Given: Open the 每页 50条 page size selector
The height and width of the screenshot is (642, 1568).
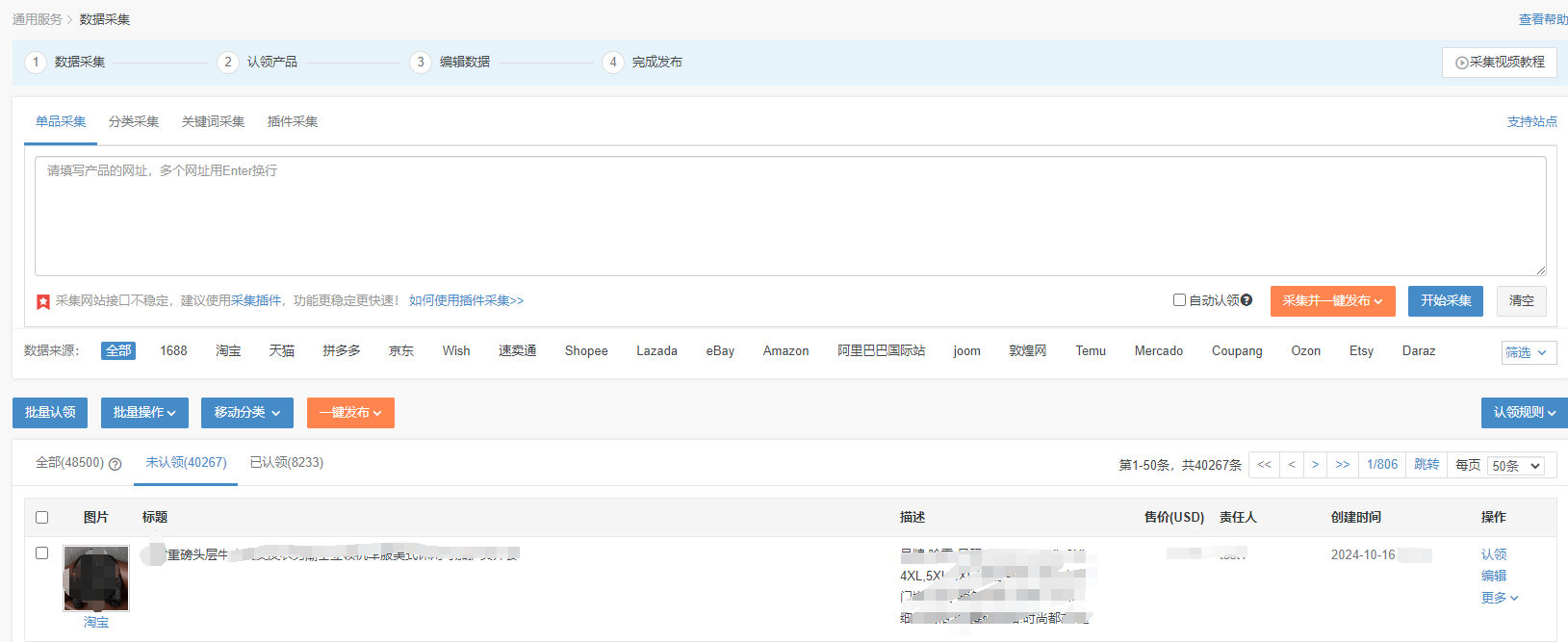Looking at the screenshot, I should pyautogui.click(x=1515, y=466).
